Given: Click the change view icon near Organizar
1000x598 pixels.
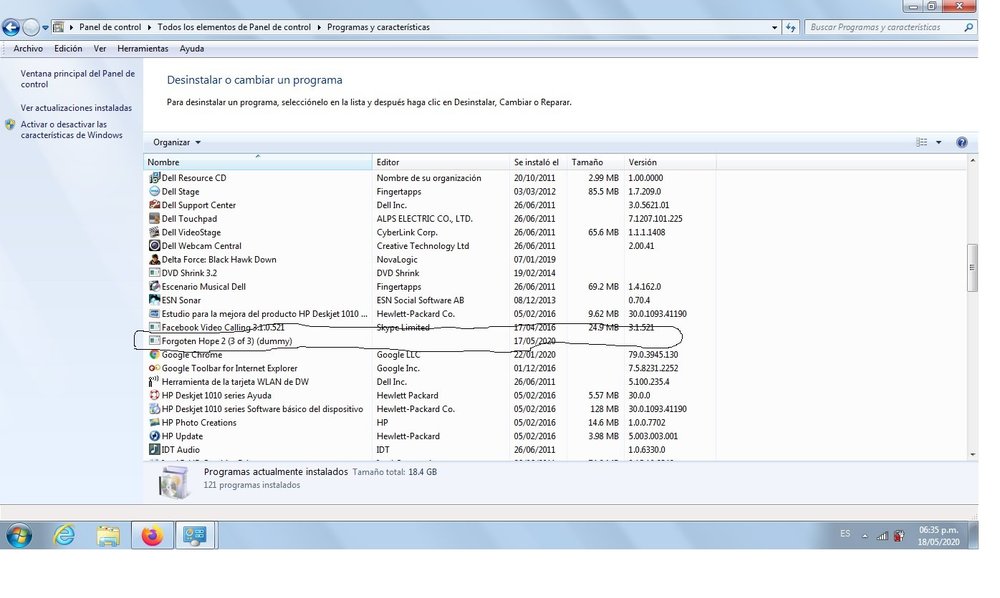Looking at the screenshot, I should (x=920, y=142).
